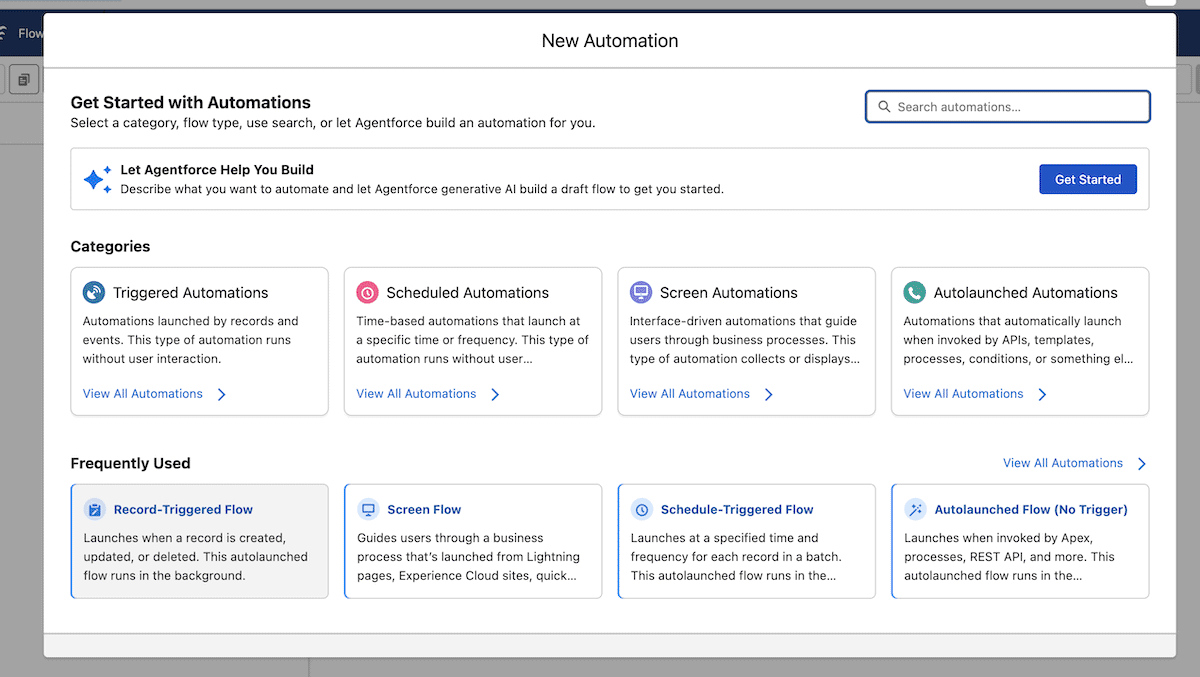Click the Screen Flow icon
The width and height of the screenshot is (1200, 677).
pos(368,510)
